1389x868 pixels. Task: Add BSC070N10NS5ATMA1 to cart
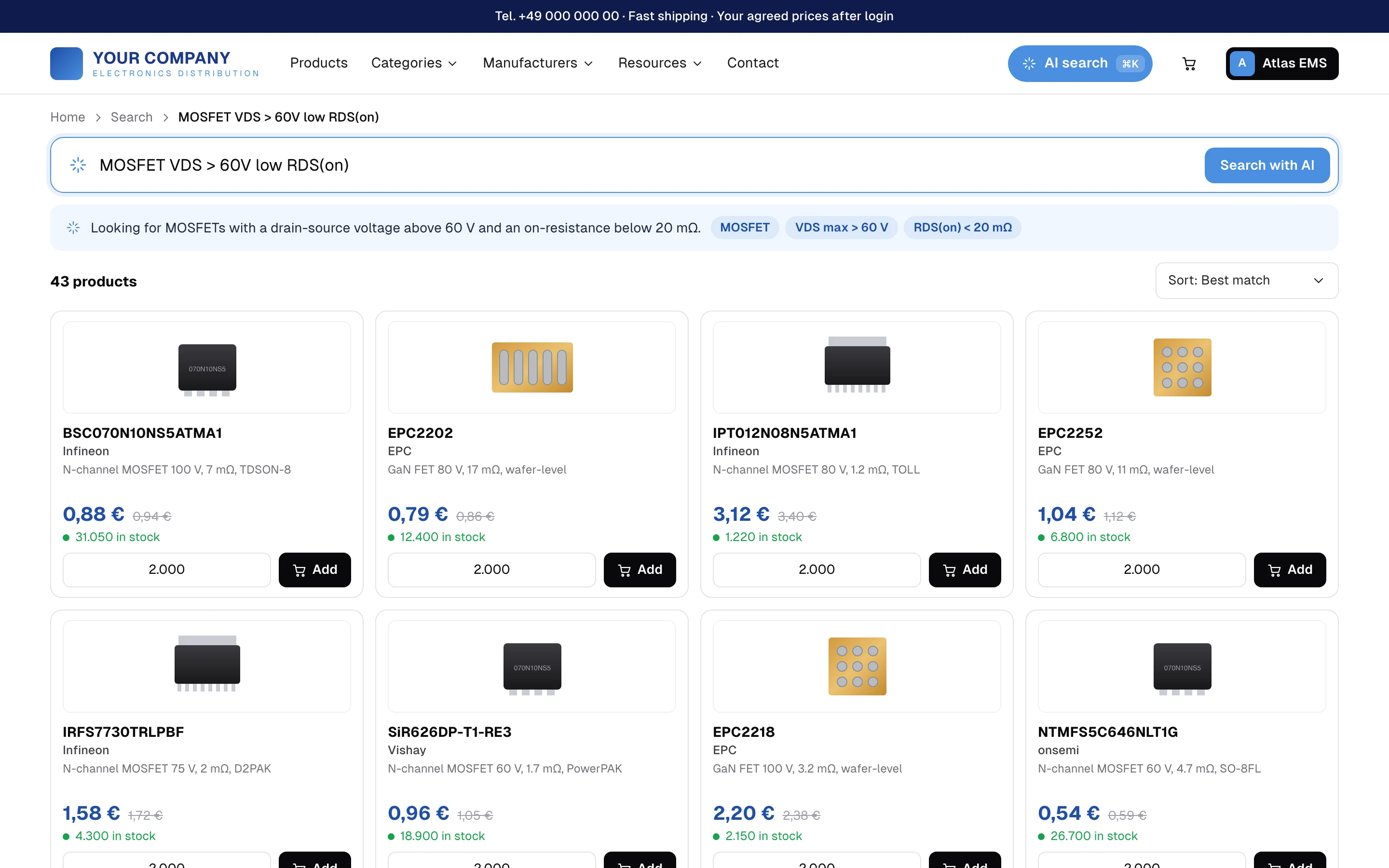click(314, 570)
